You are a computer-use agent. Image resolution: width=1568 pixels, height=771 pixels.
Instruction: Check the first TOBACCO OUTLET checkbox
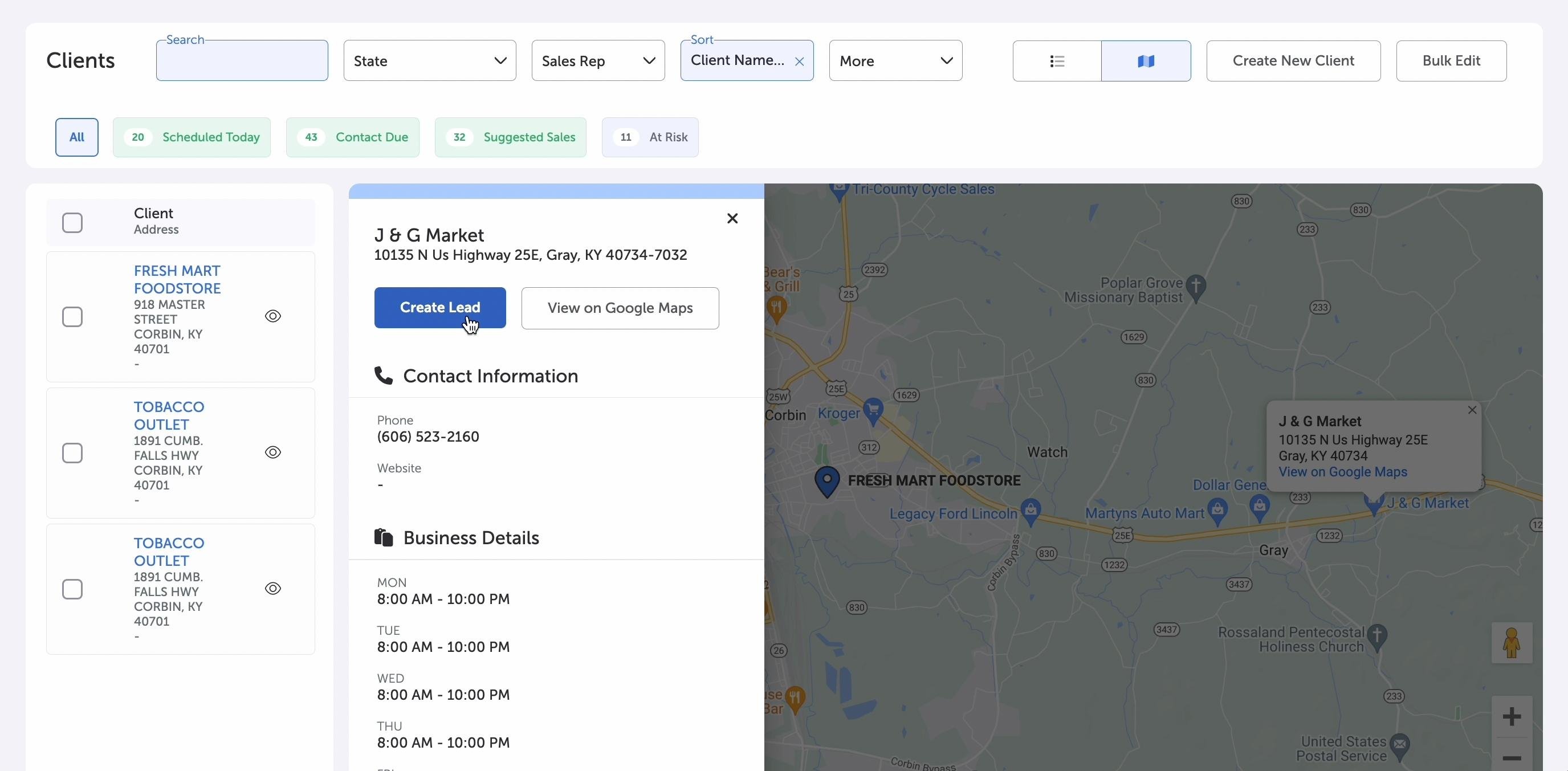72,453
